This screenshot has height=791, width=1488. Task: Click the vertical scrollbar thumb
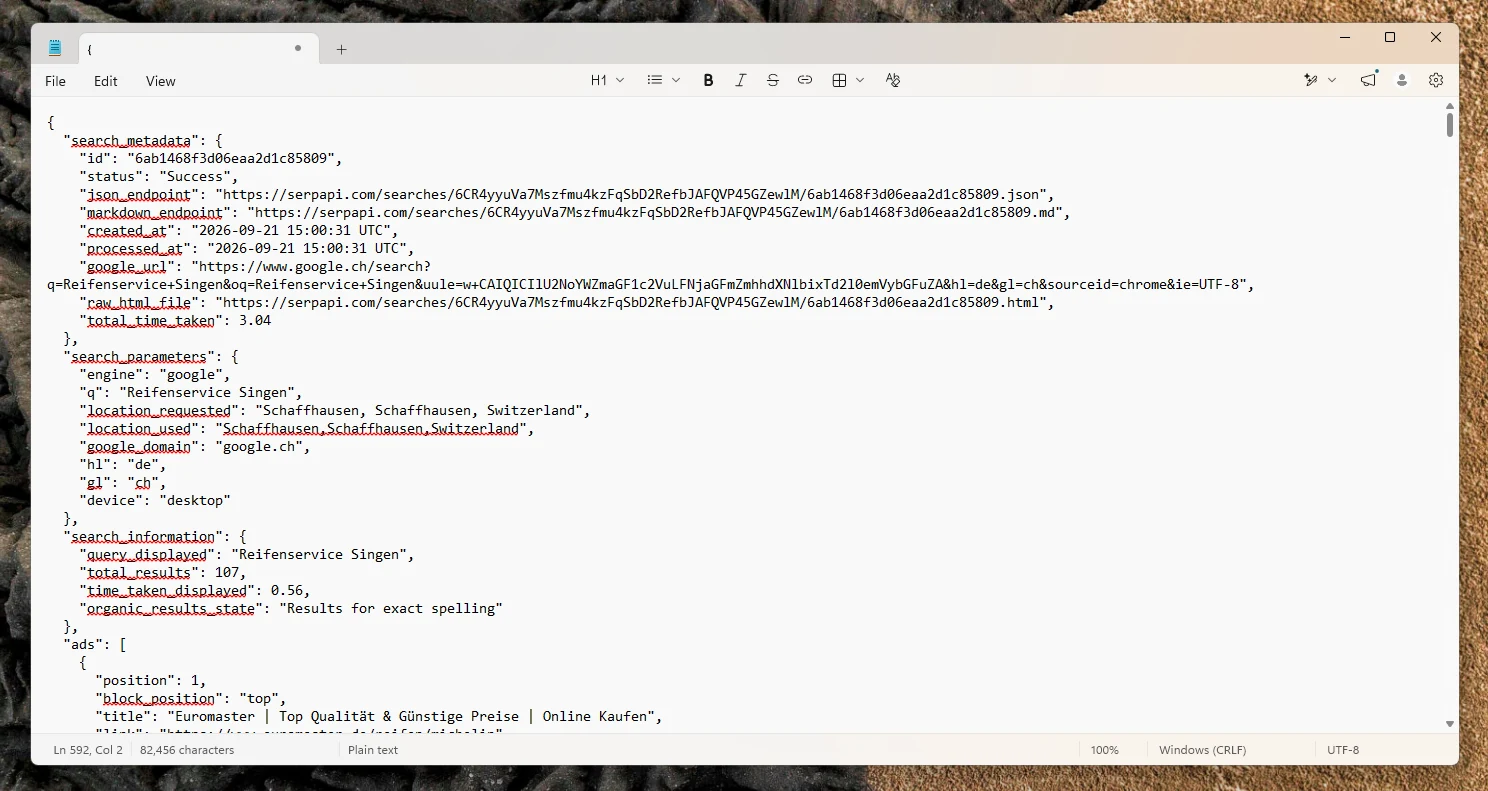(1450, 125)
